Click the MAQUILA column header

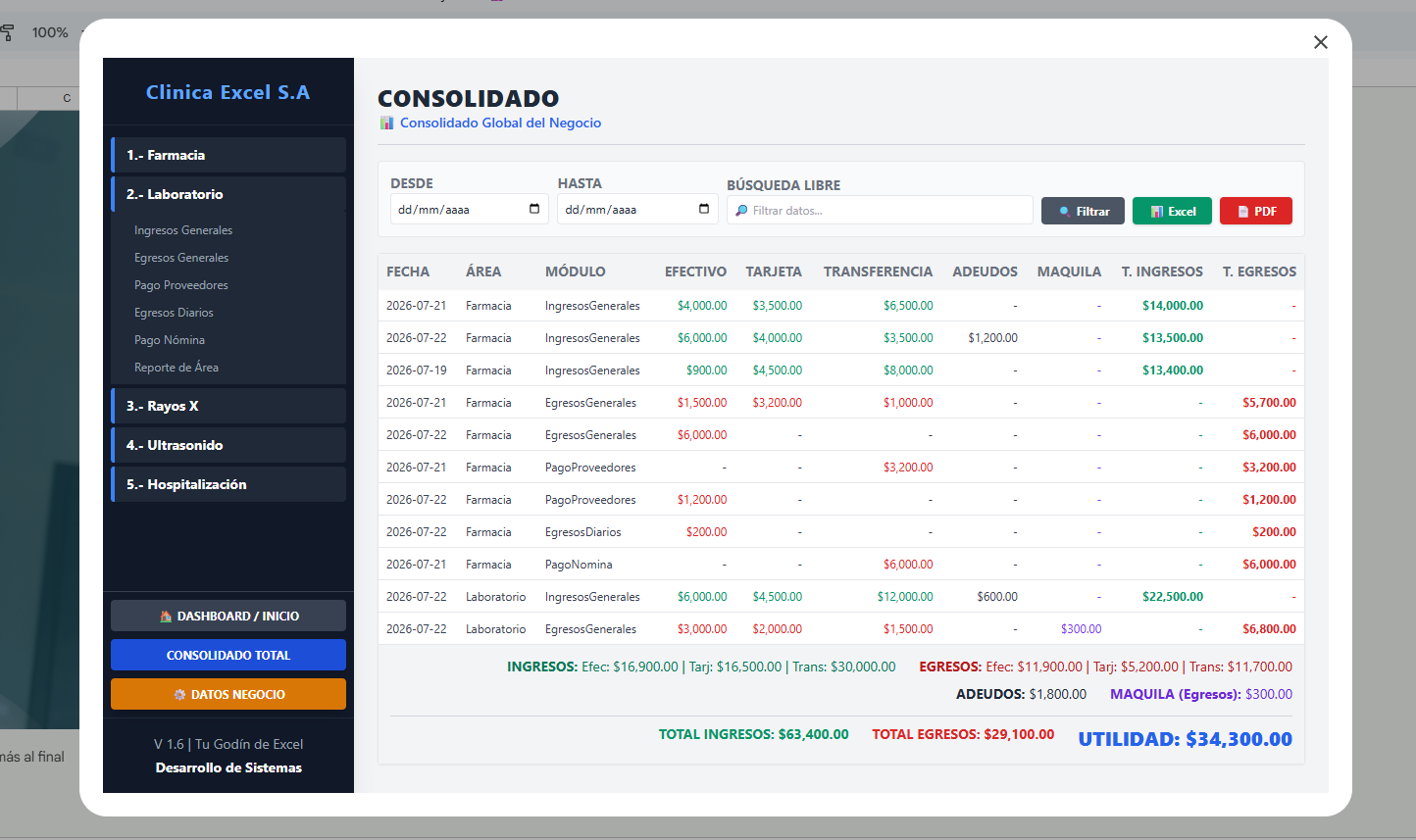(1069, 272)
